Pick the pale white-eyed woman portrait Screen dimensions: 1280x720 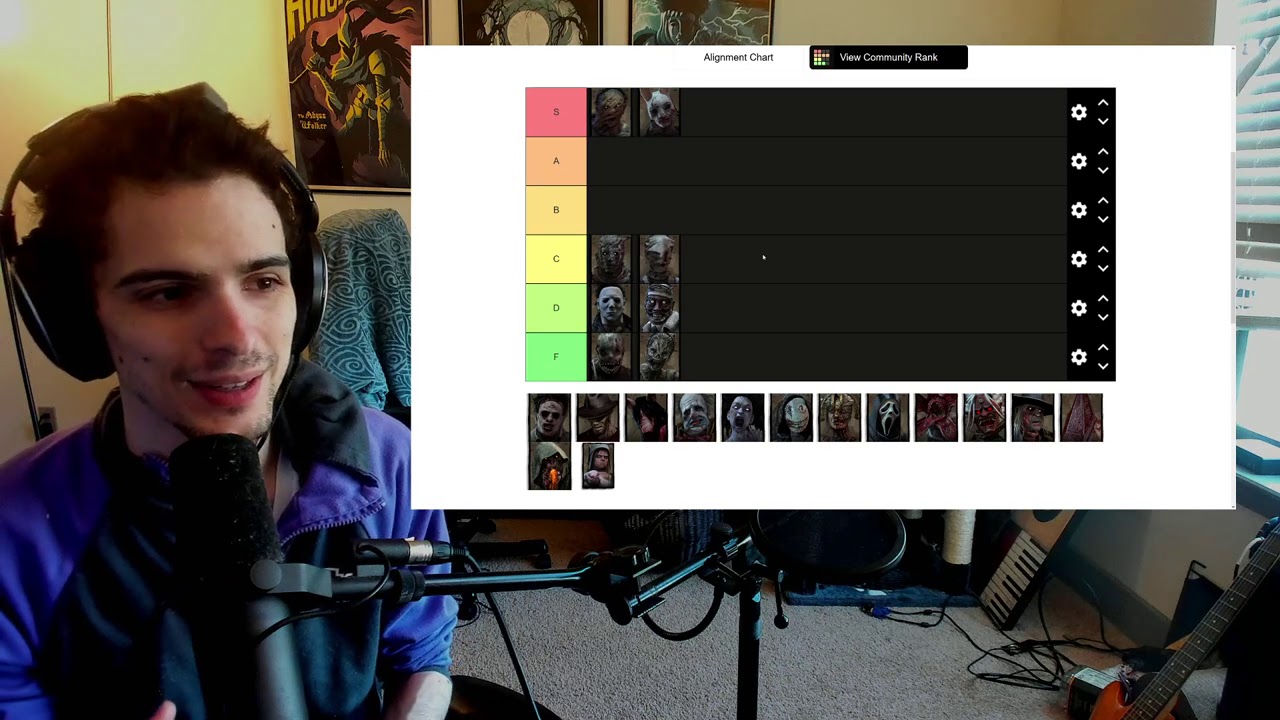coord(743,417)
